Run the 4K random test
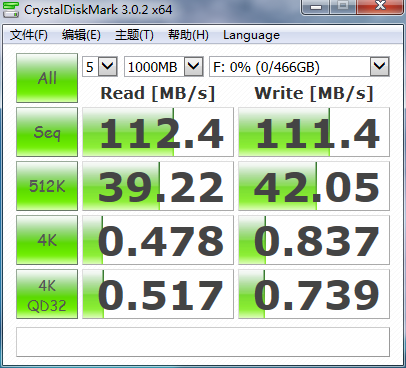 47,240
